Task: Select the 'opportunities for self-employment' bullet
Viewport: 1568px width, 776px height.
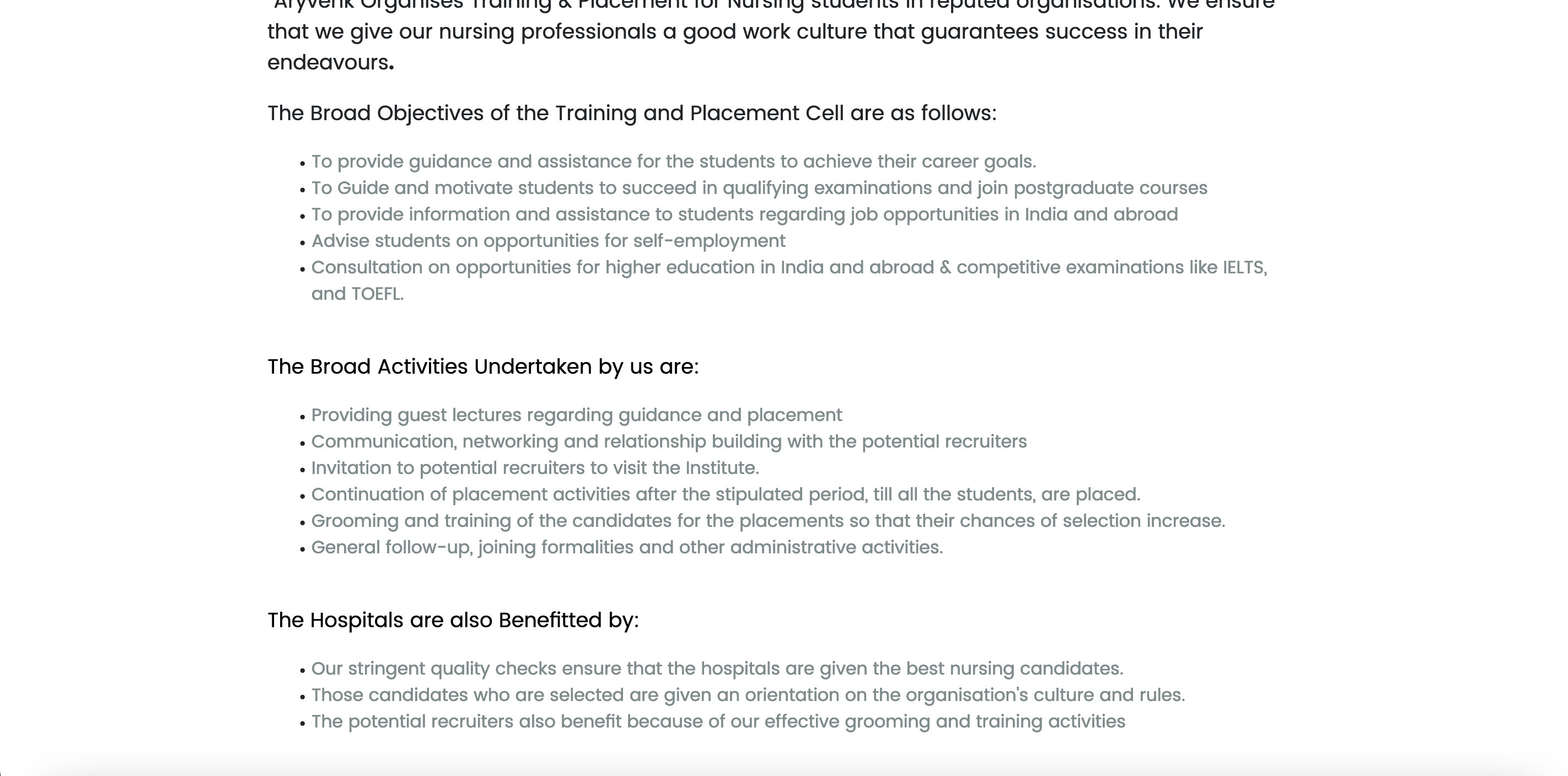Action: [548, 241]
